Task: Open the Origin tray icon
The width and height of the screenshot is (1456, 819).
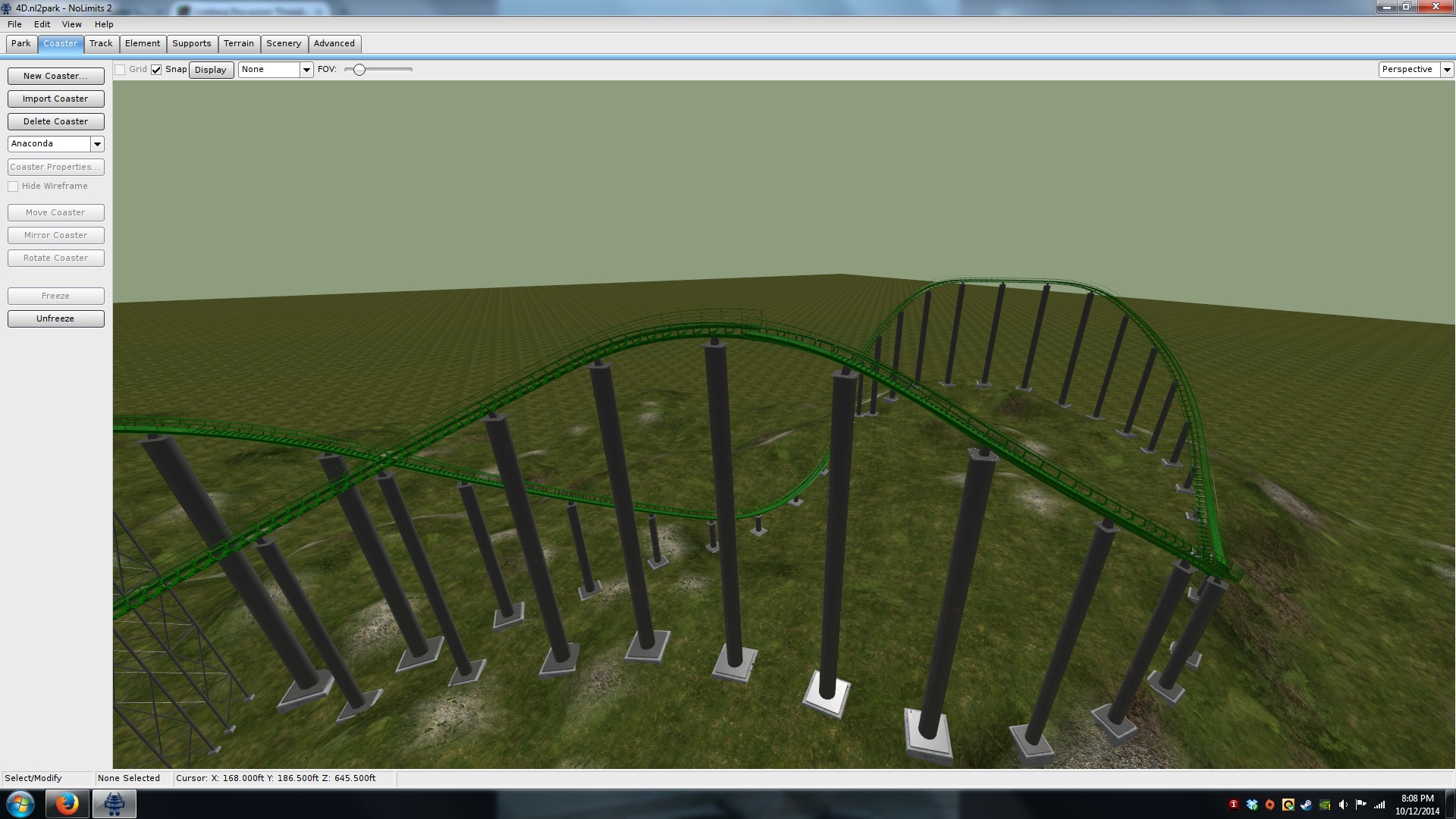Action: [1270, 805]
